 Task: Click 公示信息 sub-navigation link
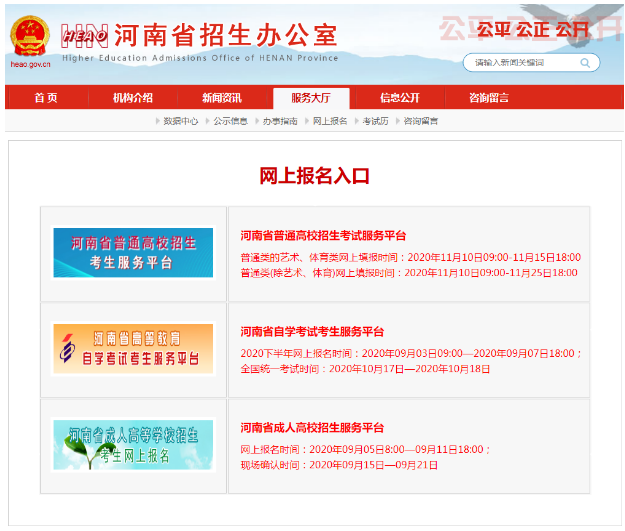230,121
